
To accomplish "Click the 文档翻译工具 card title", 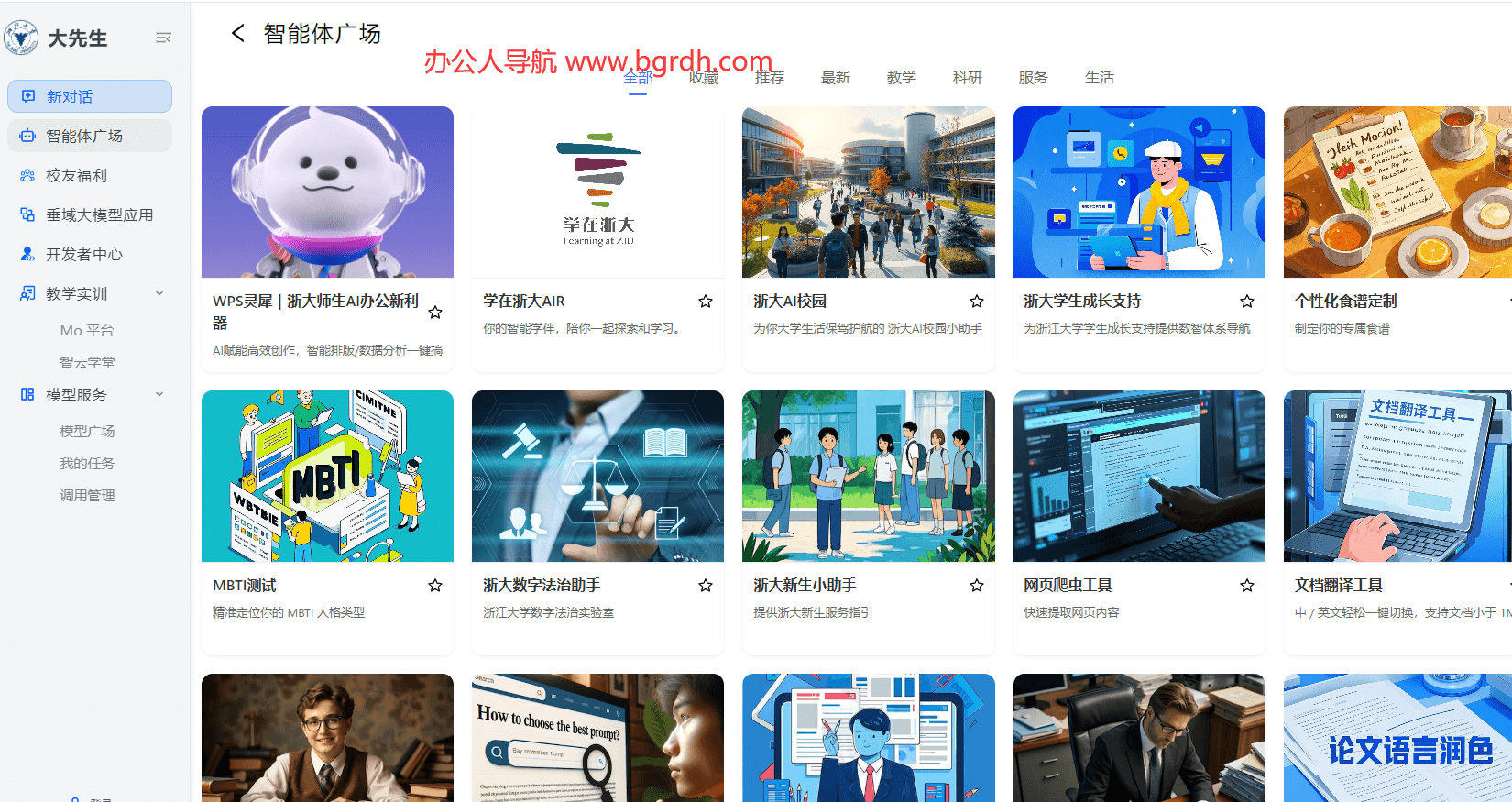I will [1339, 586].
